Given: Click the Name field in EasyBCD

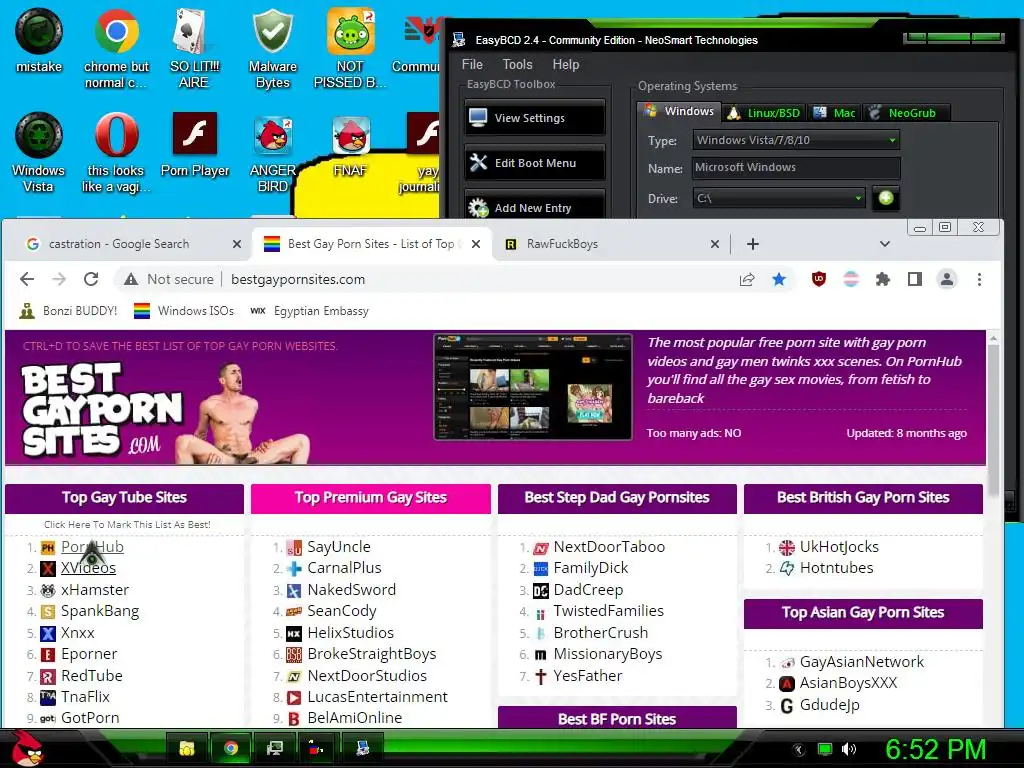Looking at the screenshot, I should coord(795,168).
